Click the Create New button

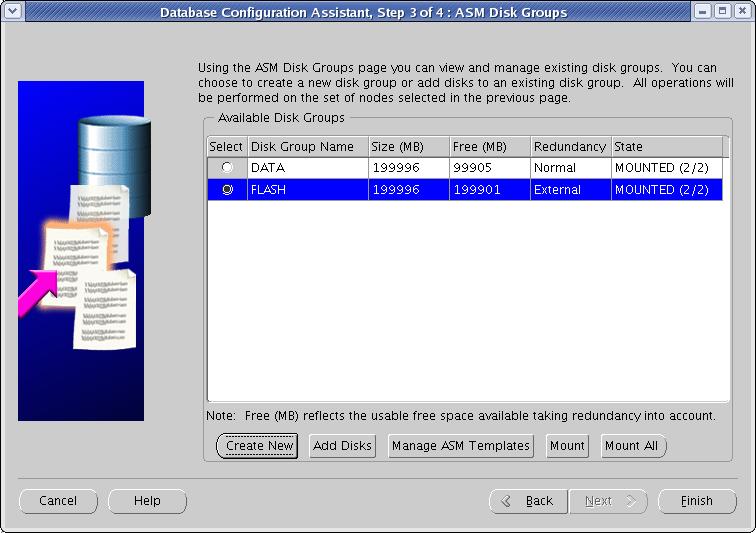tap(259, 446)
